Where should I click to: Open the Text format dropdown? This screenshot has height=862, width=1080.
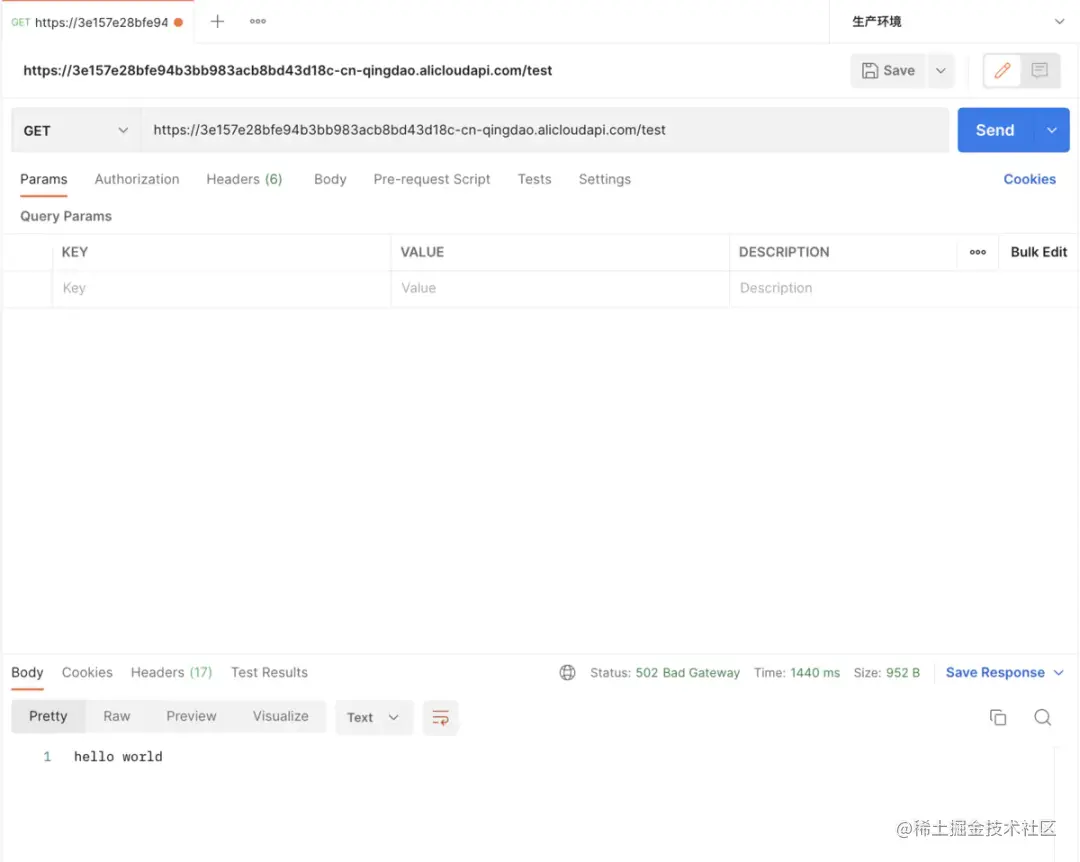373,717
